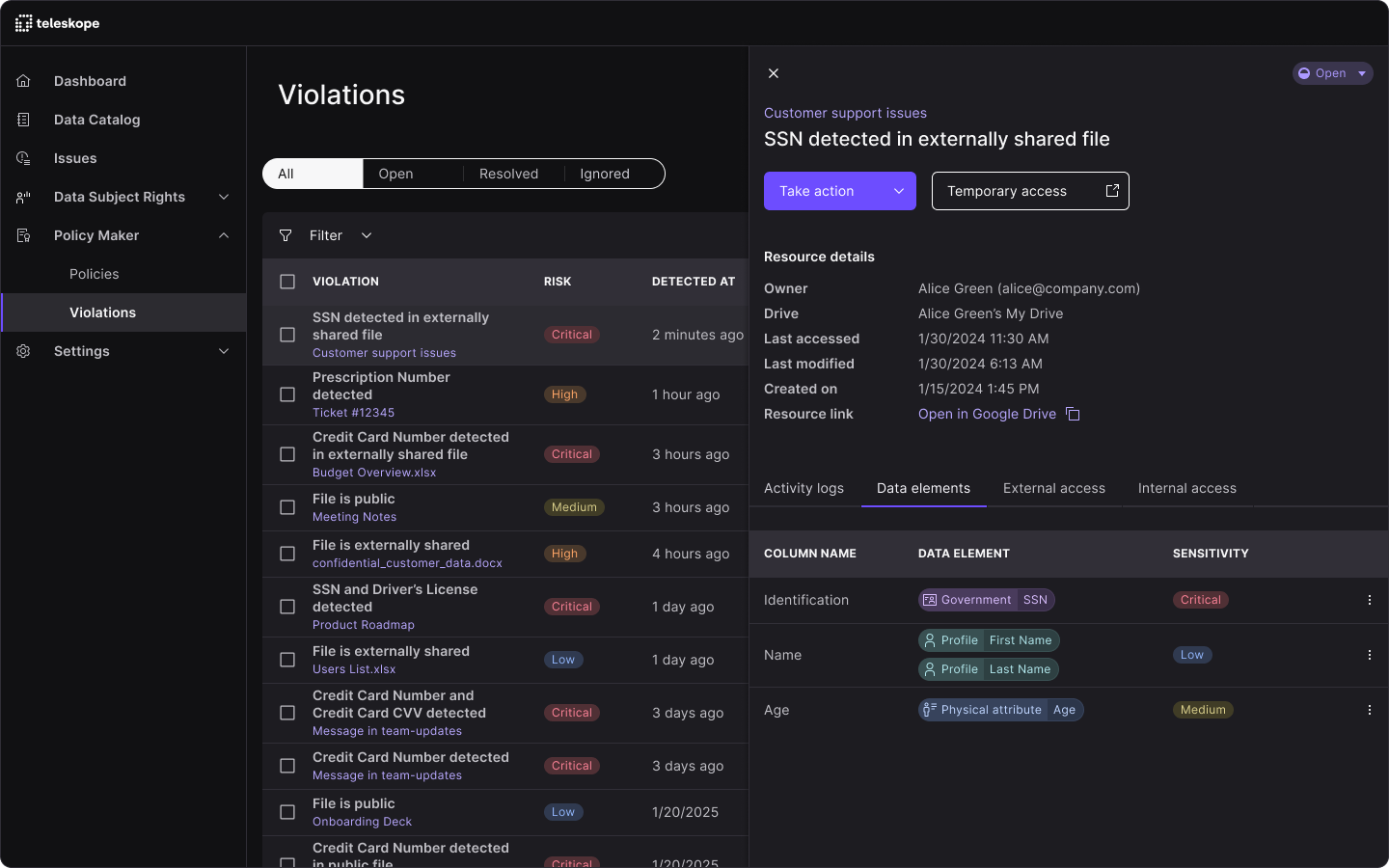Click the Low sensitivity badge for Name
The height and width of the screenshot is (868, 1389).
[x=1192, y=655]
